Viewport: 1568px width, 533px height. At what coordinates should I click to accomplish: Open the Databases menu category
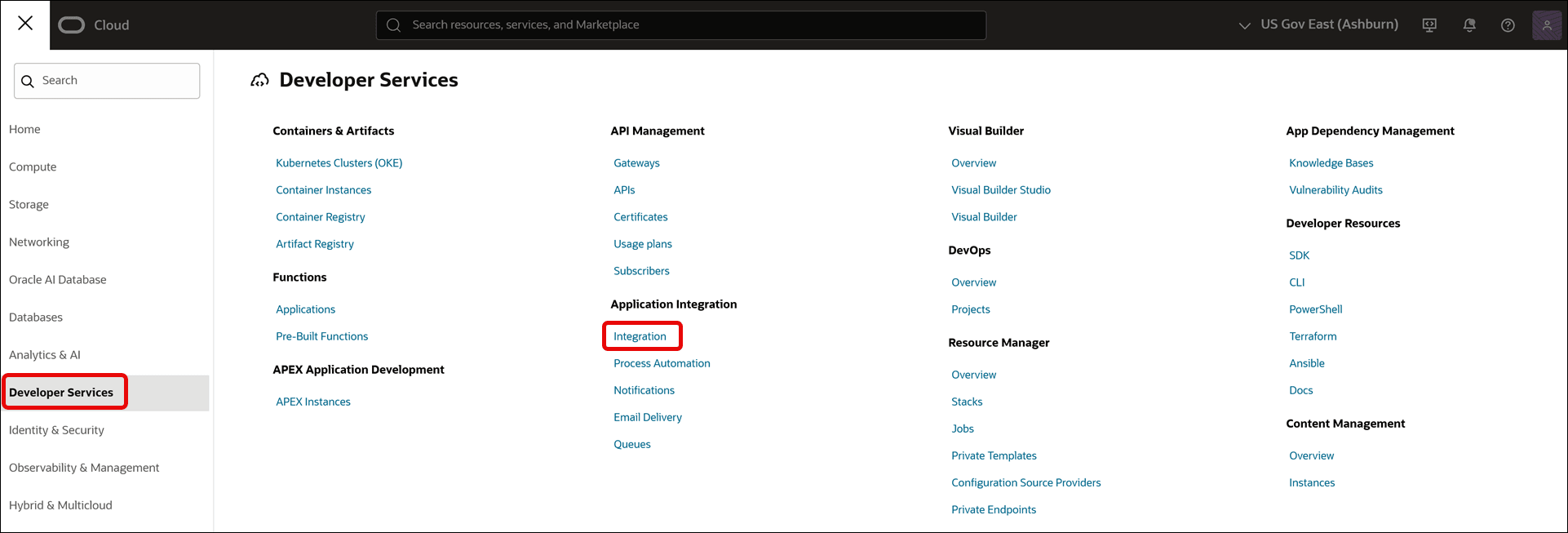point(36,317)
